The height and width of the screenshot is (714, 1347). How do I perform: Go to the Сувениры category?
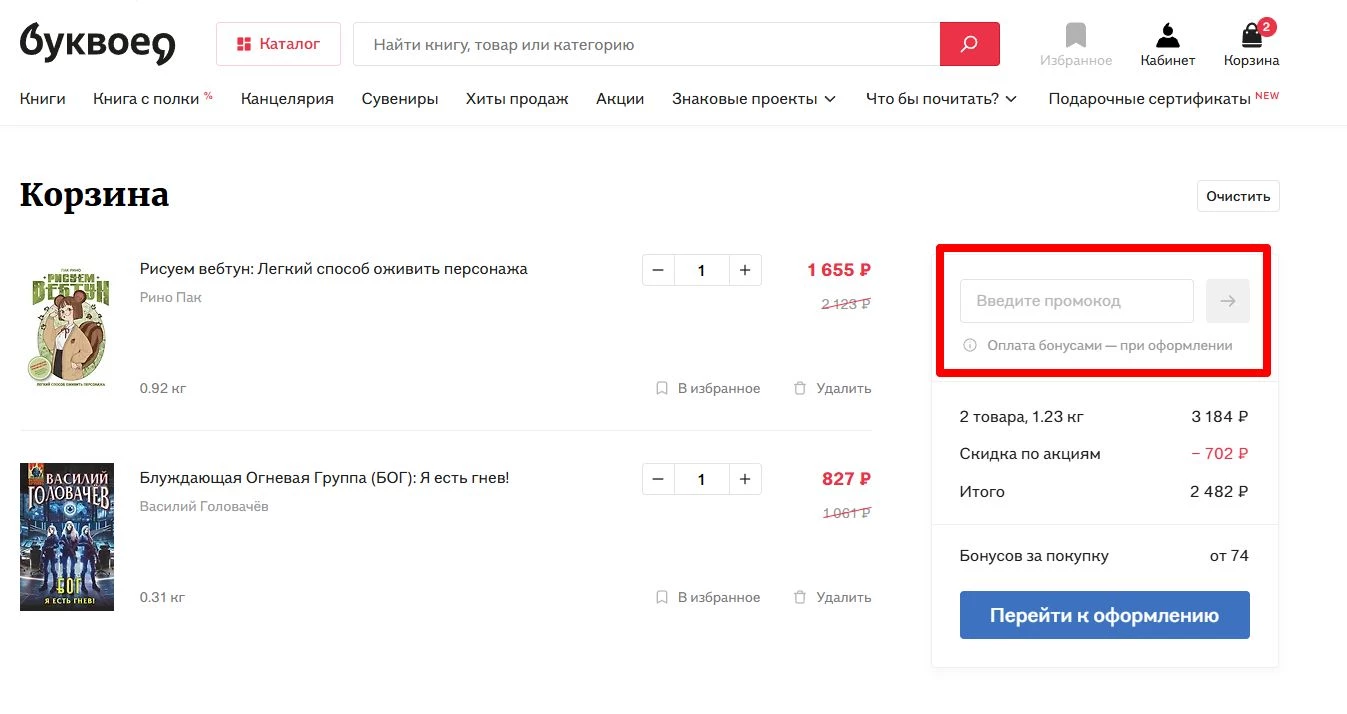[399, 99]
